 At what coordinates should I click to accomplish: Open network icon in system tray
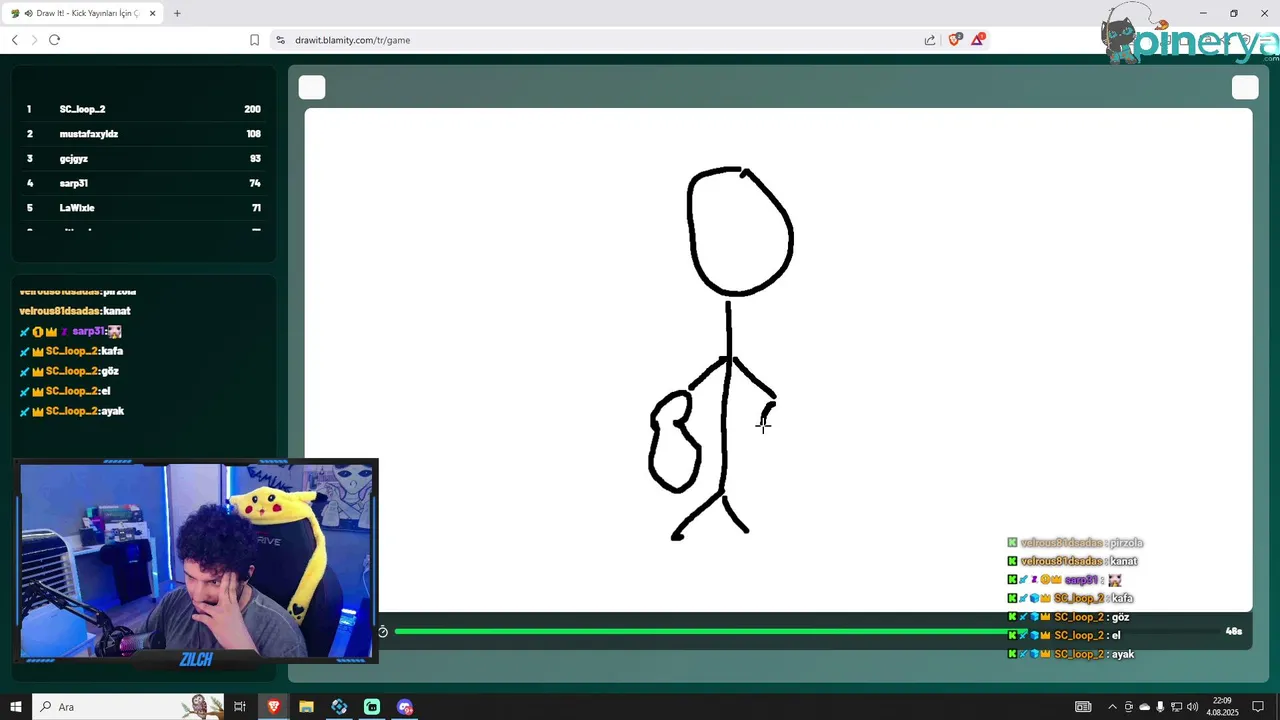(1177, 707)
